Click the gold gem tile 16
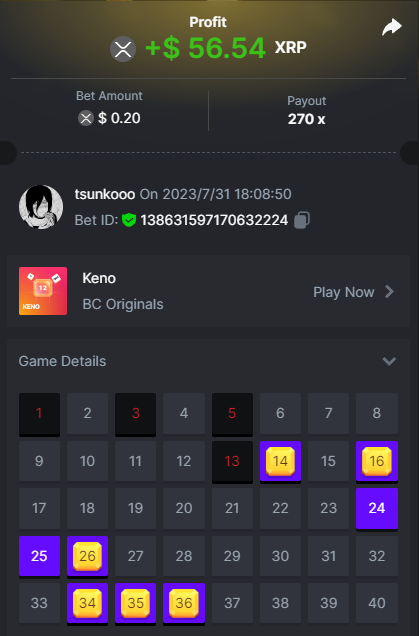Screen dimensions: 419x636 click(377, 462)
